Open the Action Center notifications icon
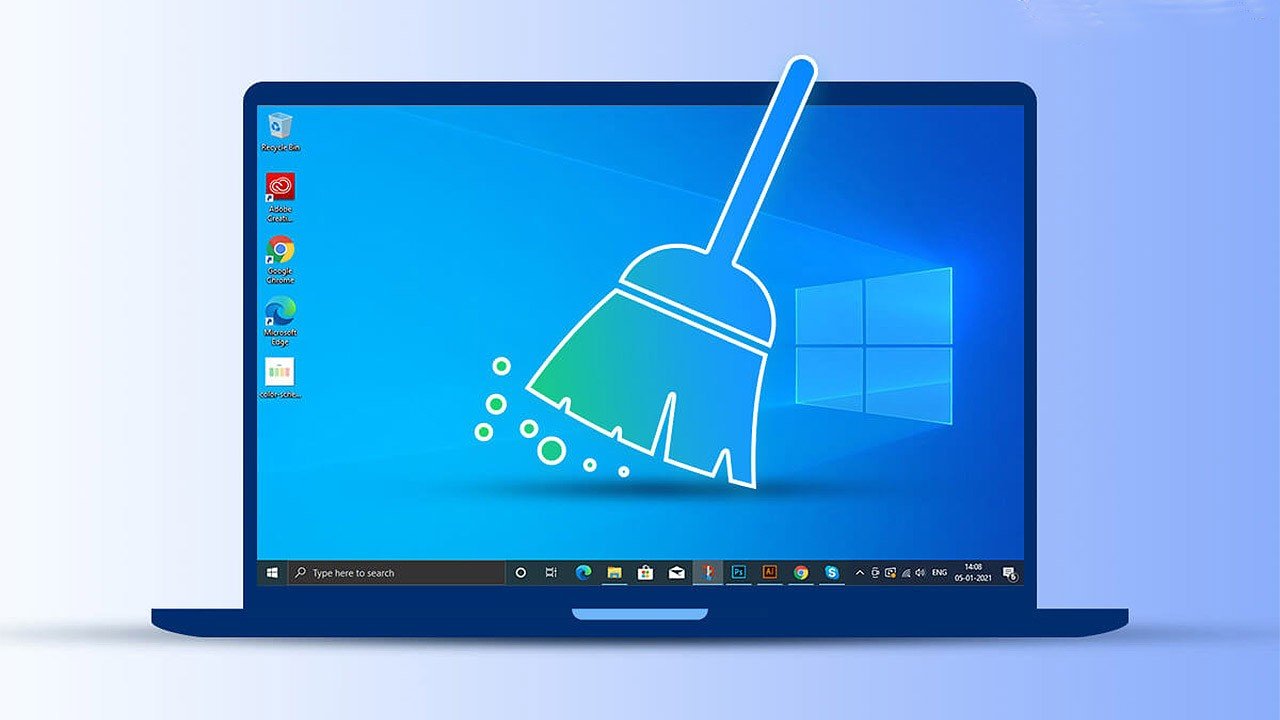 pos(1010,574)
